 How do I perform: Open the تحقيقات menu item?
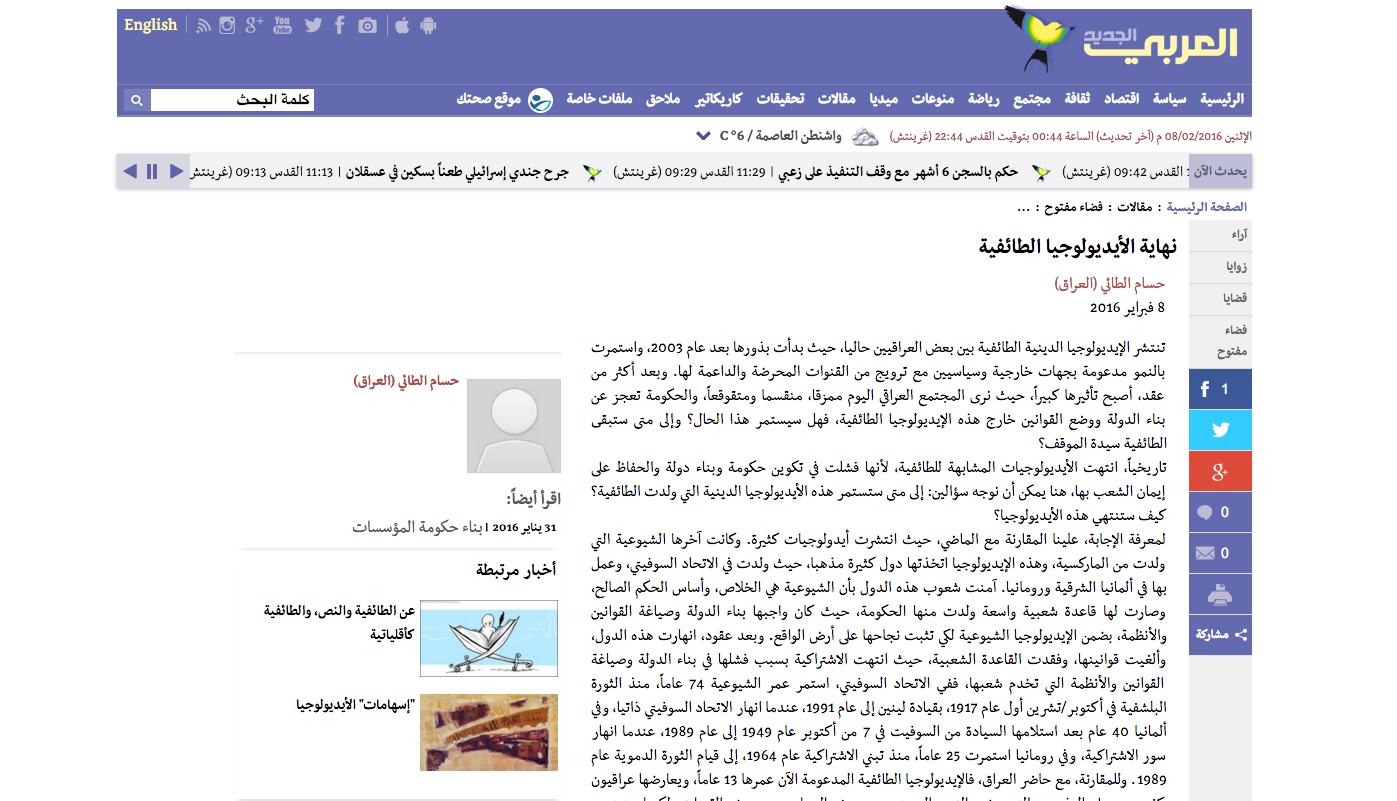point(781,99)
